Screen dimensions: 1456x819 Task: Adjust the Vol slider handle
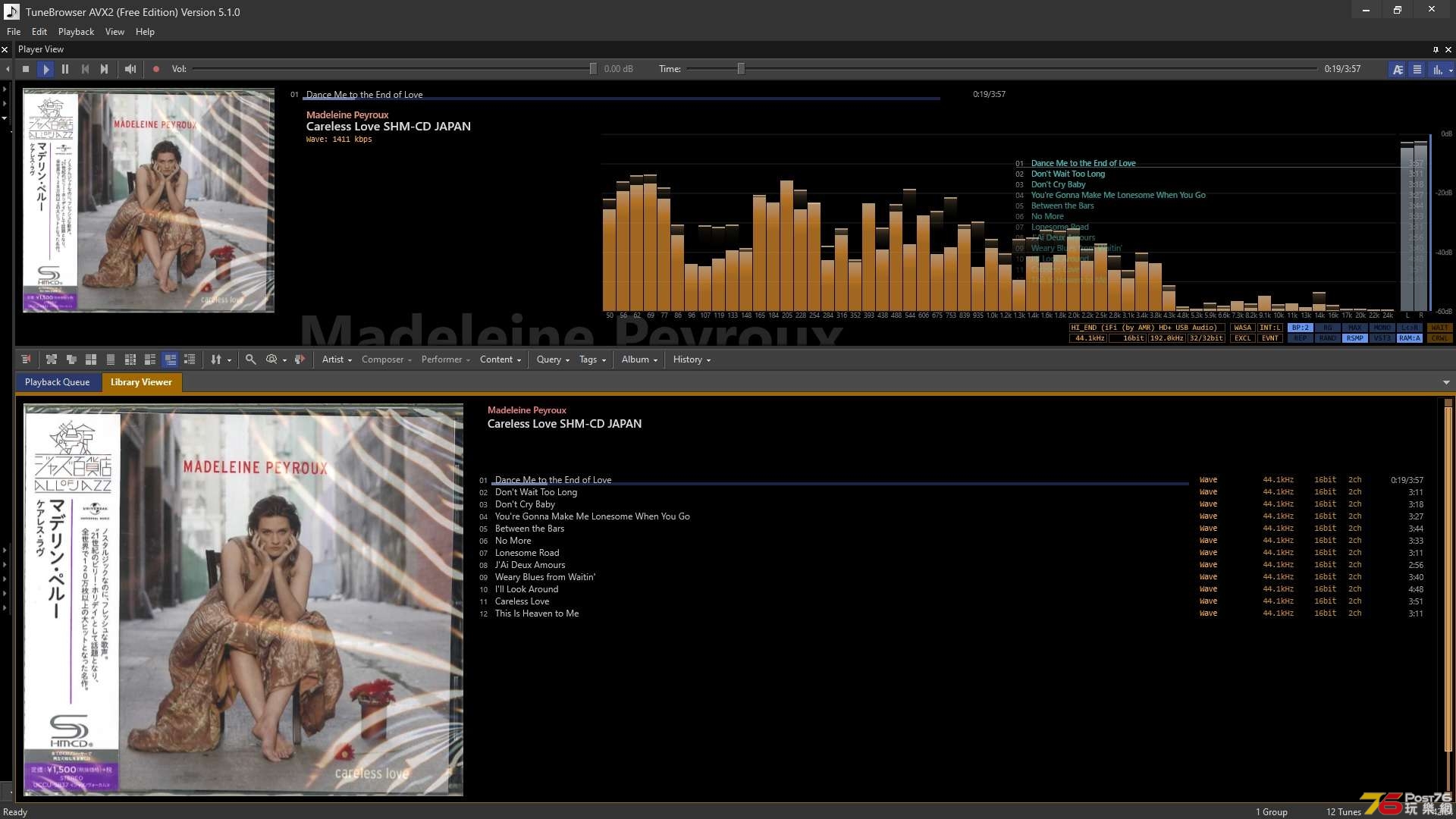593,69
